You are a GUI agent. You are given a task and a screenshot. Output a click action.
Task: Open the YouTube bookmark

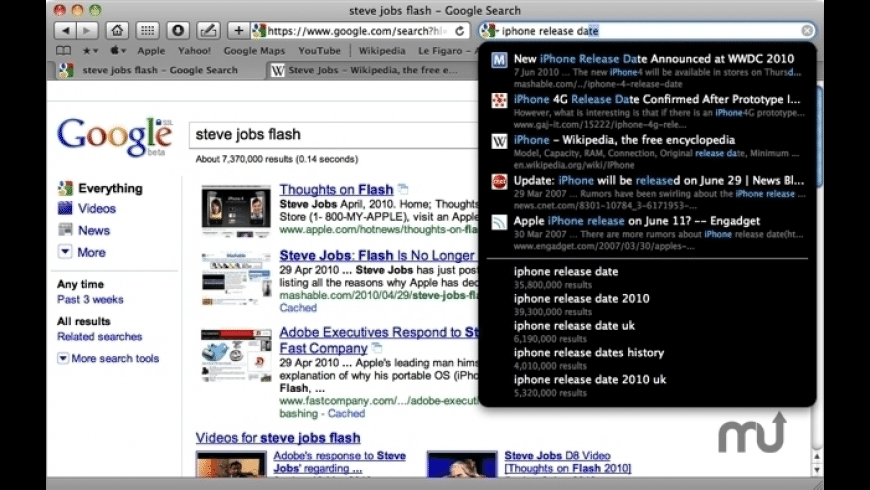tap(320, 50)
